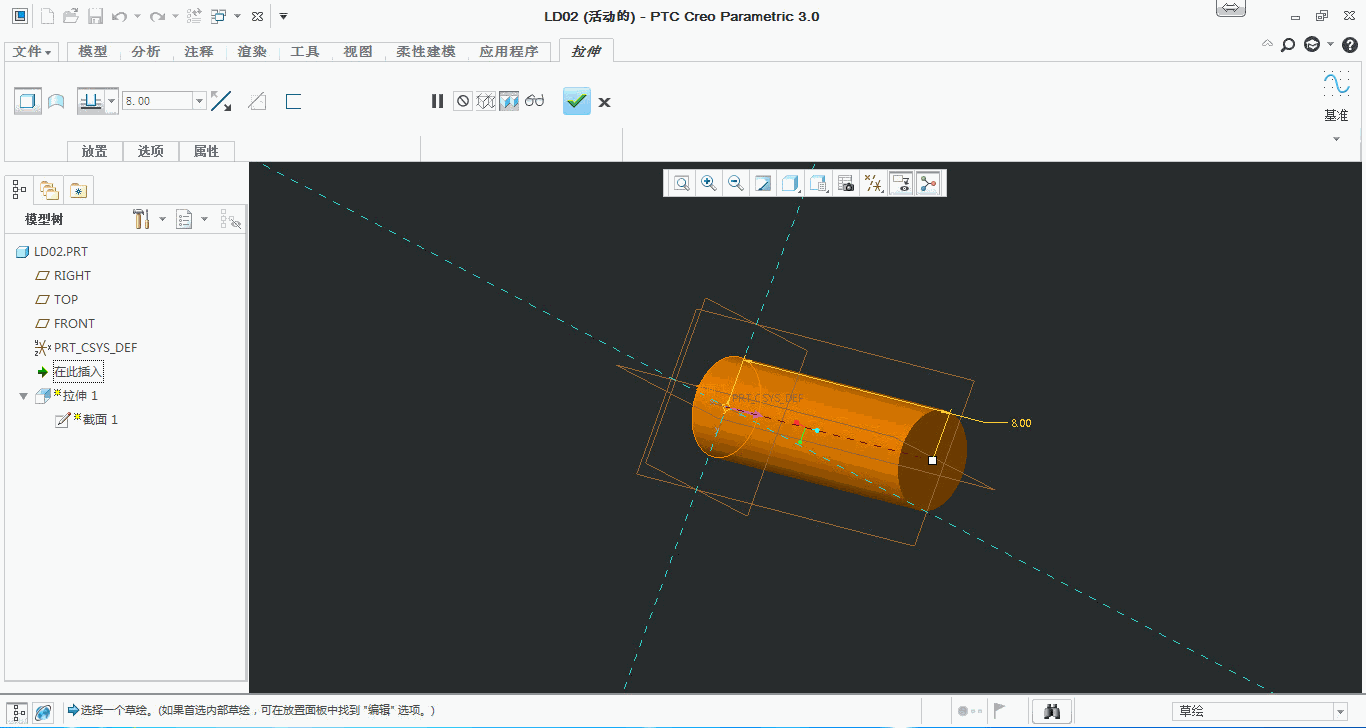The height and width of the screenshot is (728, 1366).
Task: Open the depth value dropdown list
Action: (x=199, y=101)
